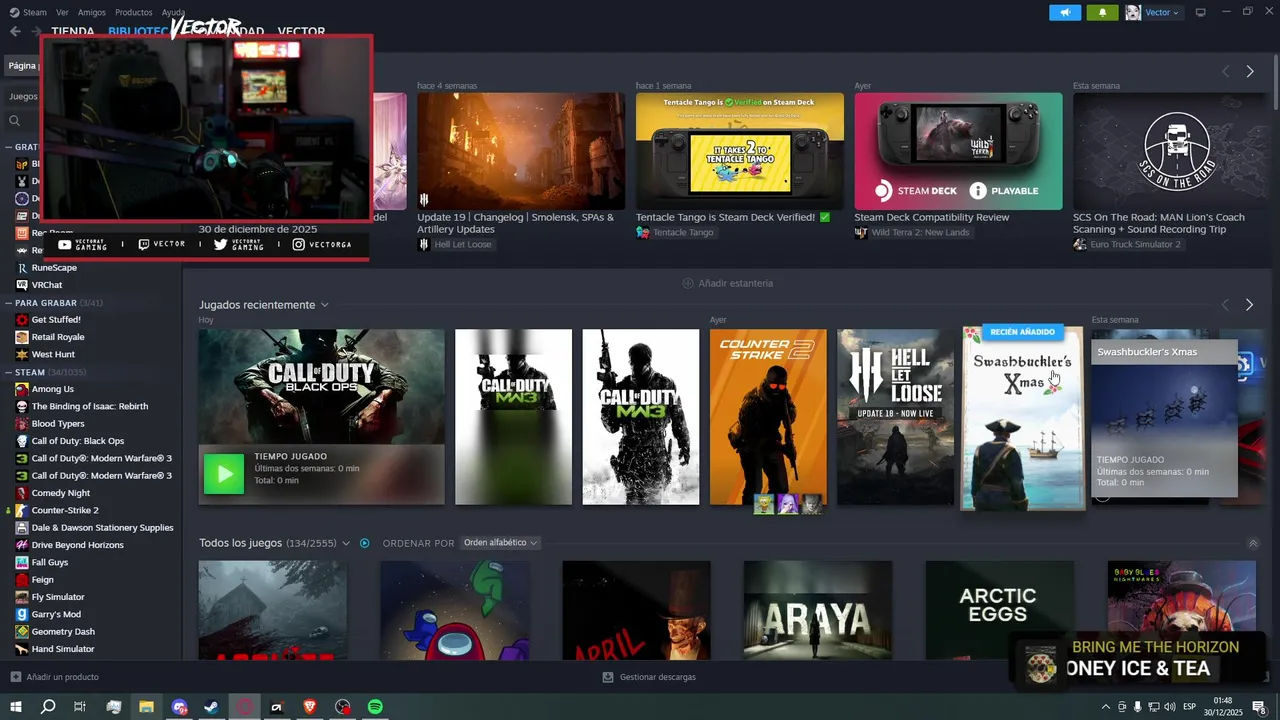Image resolution: width=1280 pixels, height=720 pixels.
Task: Open File Explorer from the taskbar
Action: [146, 707]
